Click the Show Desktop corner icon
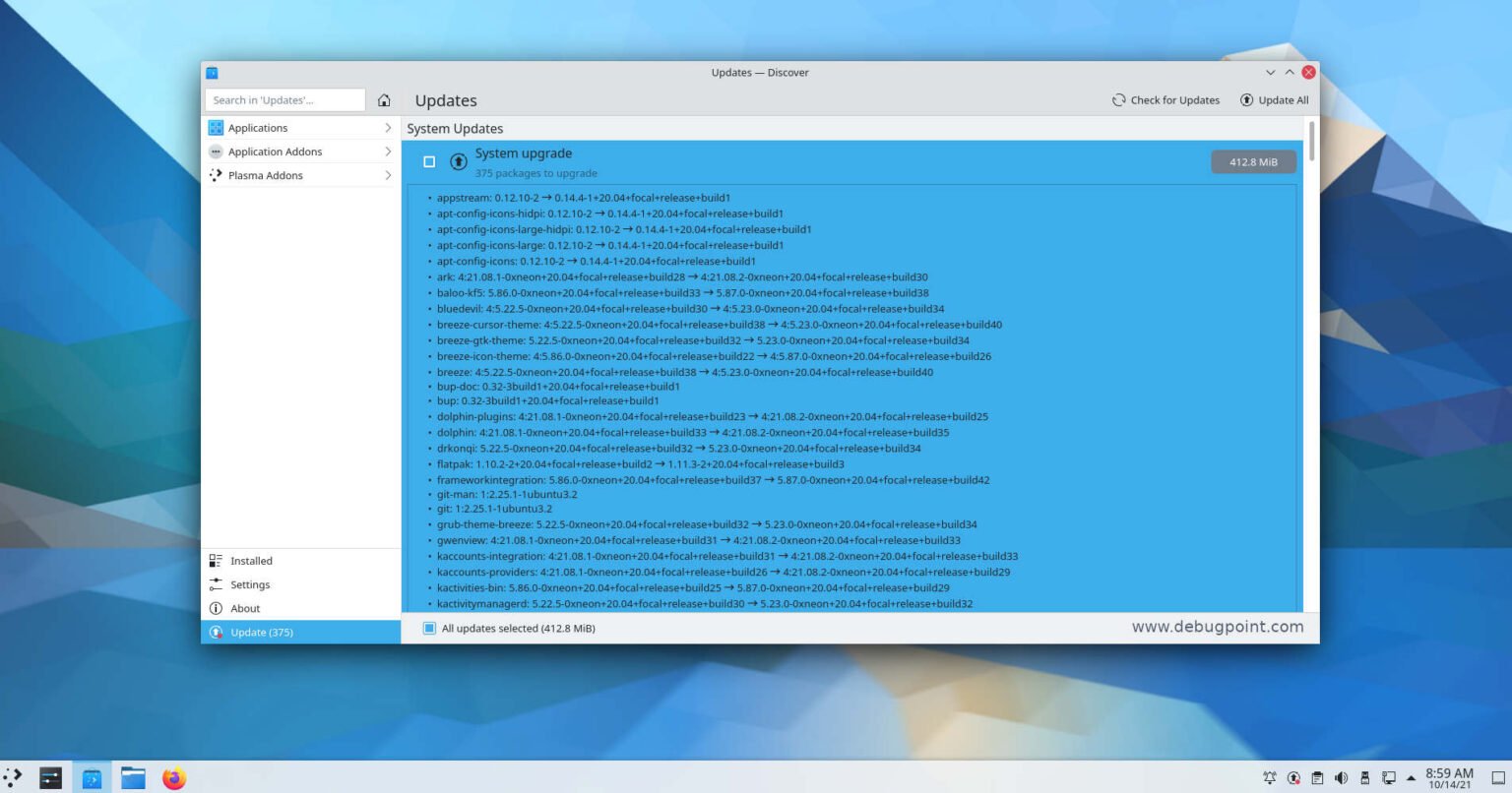The width and height of the screenshot is (1512, 793). (1497, 777)
